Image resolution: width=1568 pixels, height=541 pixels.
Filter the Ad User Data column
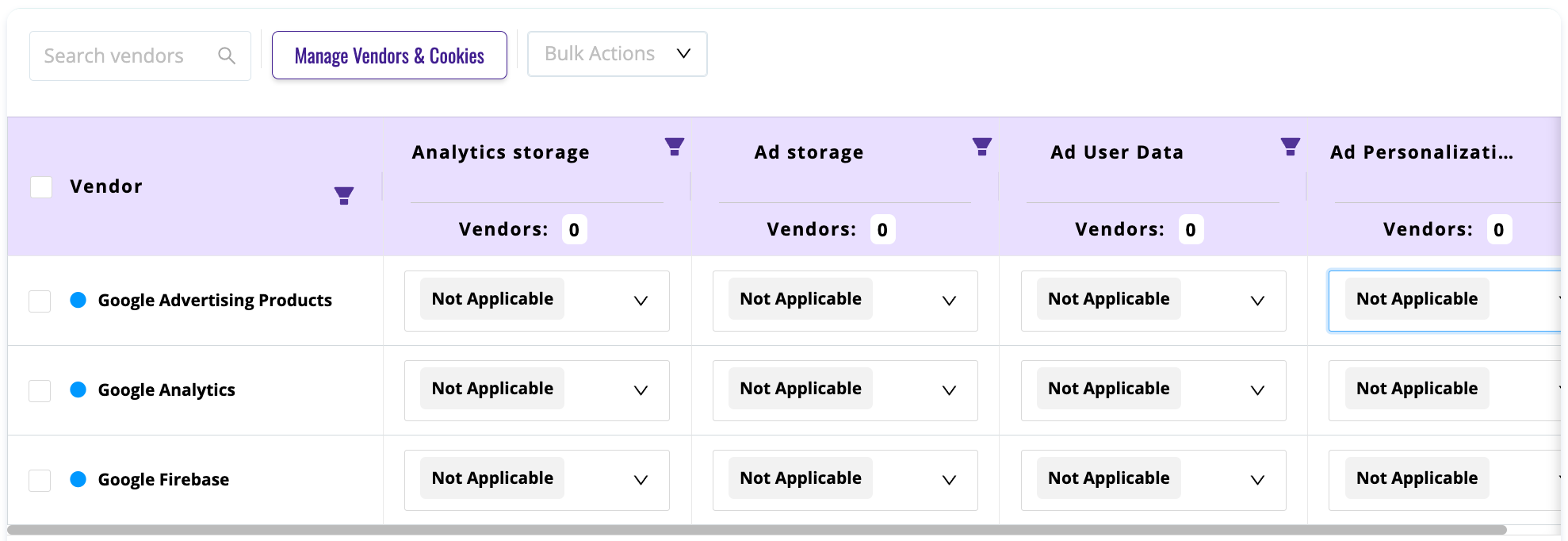click(x=1291, y=147)
